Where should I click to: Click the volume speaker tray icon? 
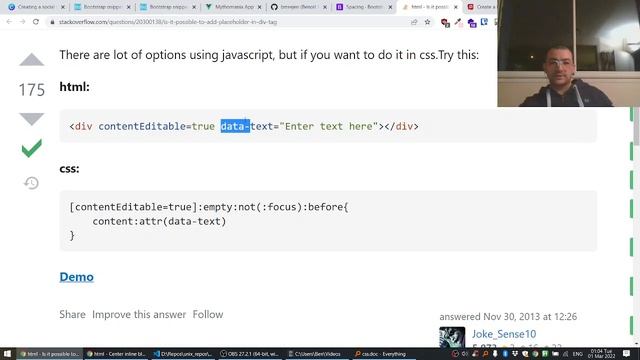(465, 354)
